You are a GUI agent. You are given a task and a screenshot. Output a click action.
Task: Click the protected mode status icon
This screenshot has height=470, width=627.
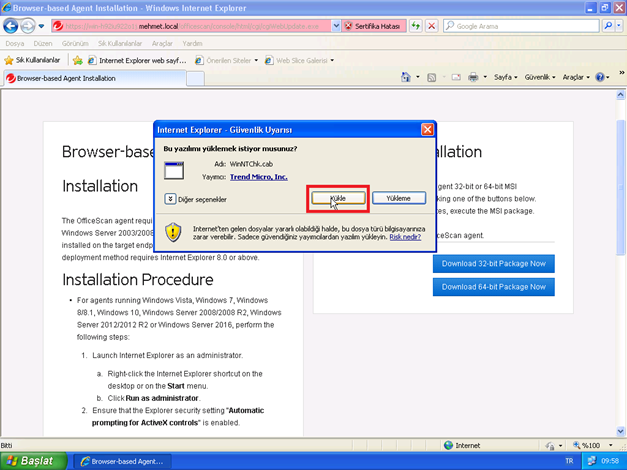(x=550, y=446)
